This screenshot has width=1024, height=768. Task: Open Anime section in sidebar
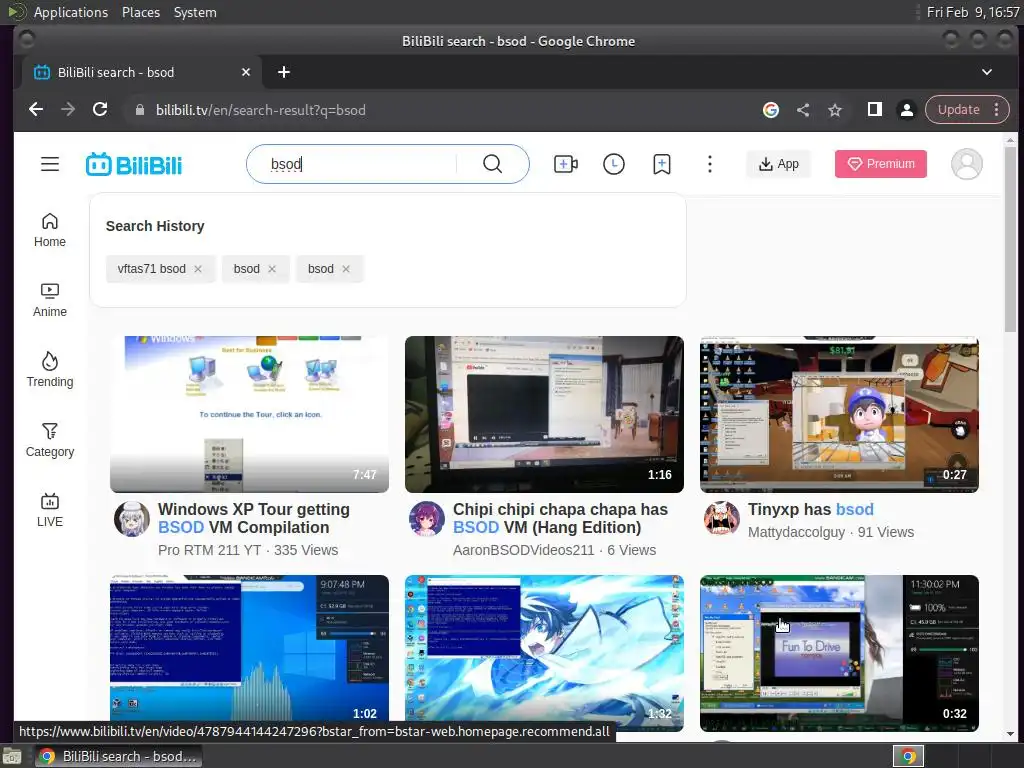(50, 300)
